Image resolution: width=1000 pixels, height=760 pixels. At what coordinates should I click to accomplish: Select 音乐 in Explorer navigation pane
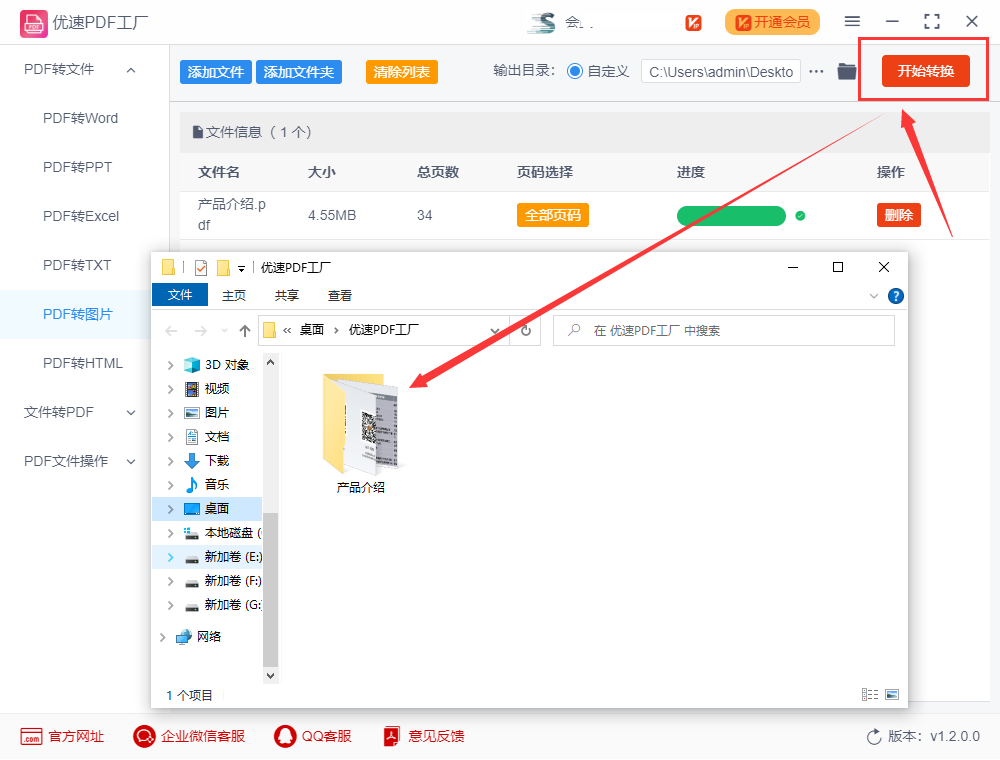coord(207,485)
